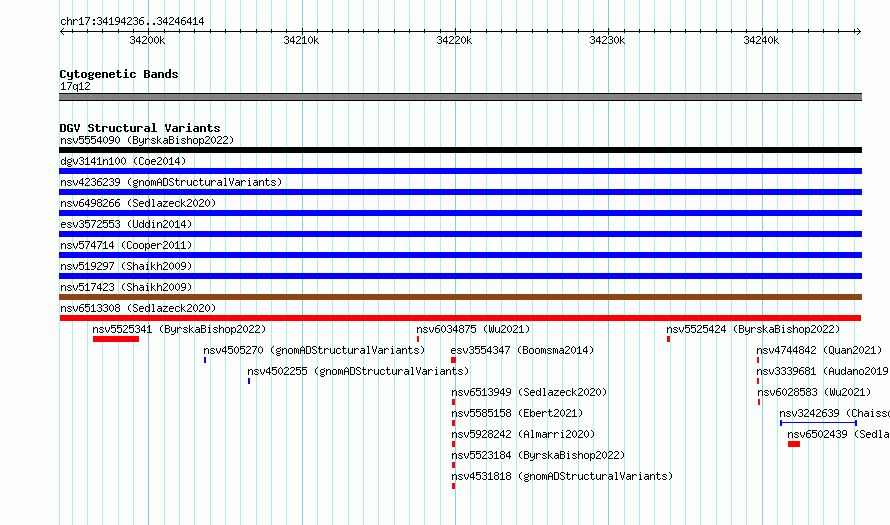The height and width of the screenshot is (525, 890).
Task: Click the 34200k ruler label
Action: tap(147, 40)
